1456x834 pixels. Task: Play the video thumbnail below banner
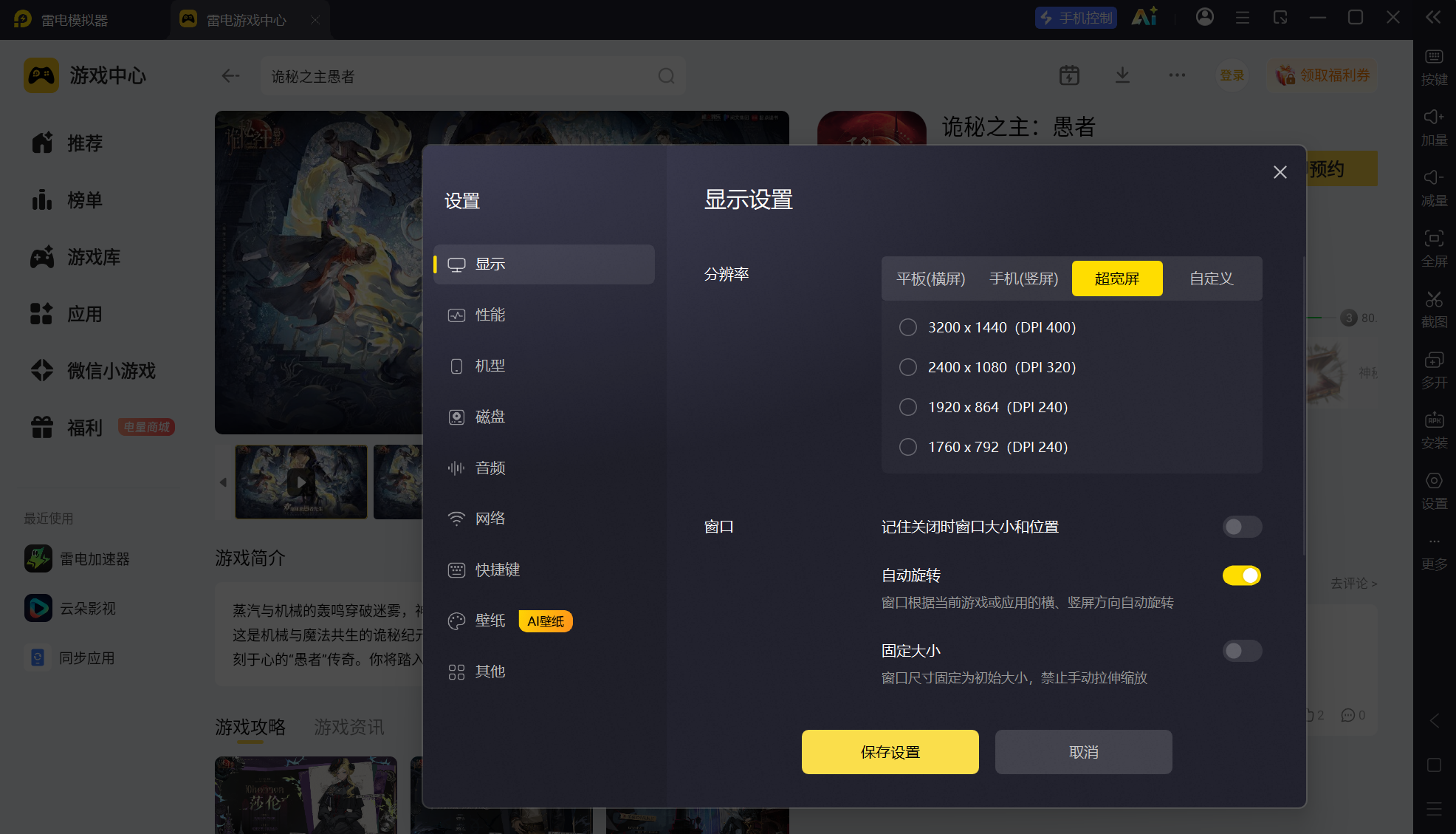click(301, 482)
